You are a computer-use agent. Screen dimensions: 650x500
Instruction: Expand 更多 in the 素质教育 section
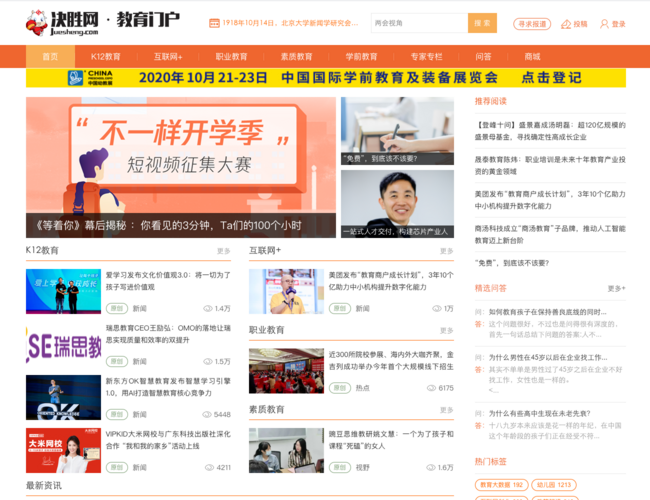tap(446, 410)
